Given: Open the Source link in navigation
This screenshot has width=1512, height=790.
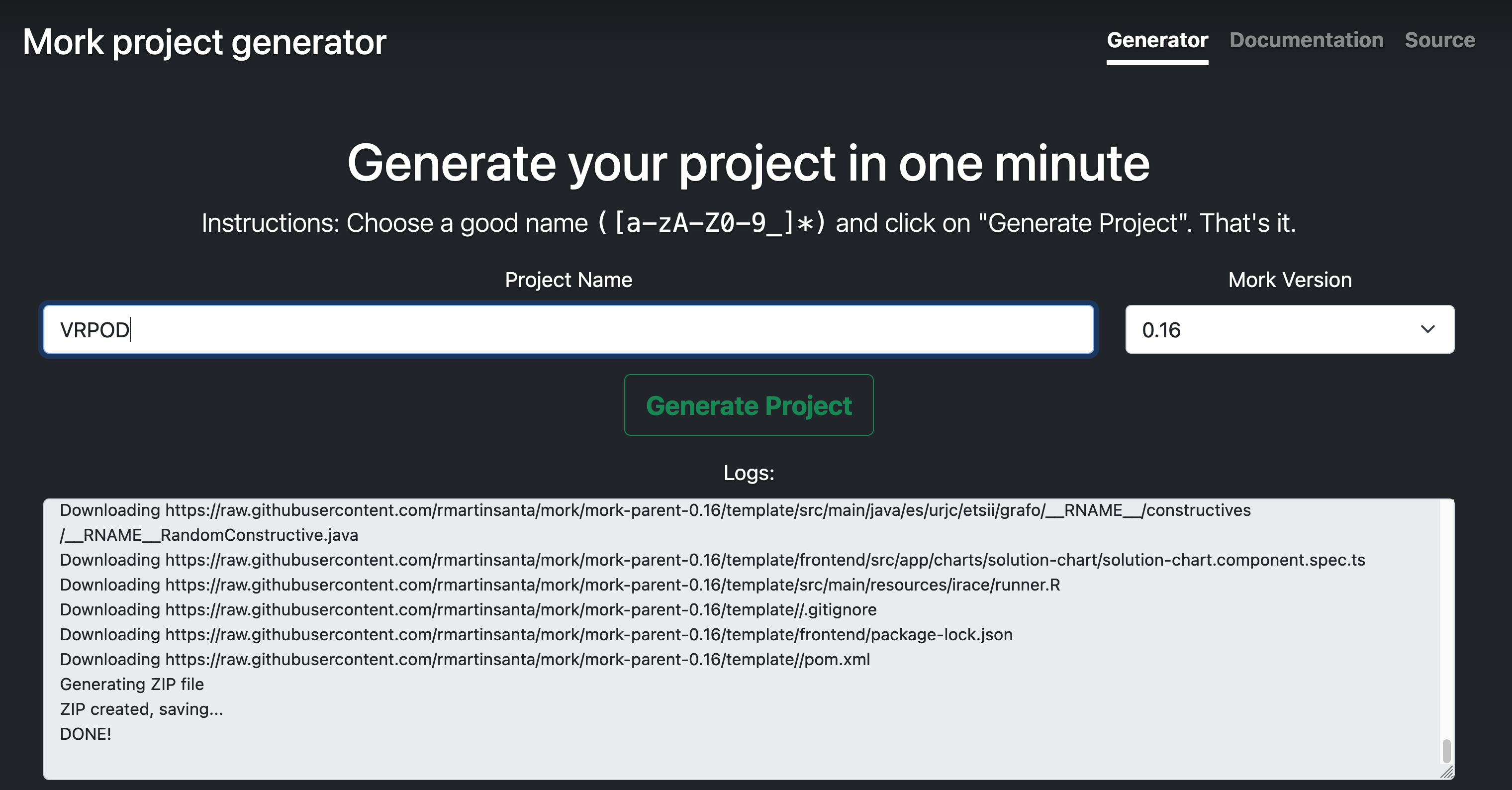Looking at the screenshot, I should [x=1439, y=40].
